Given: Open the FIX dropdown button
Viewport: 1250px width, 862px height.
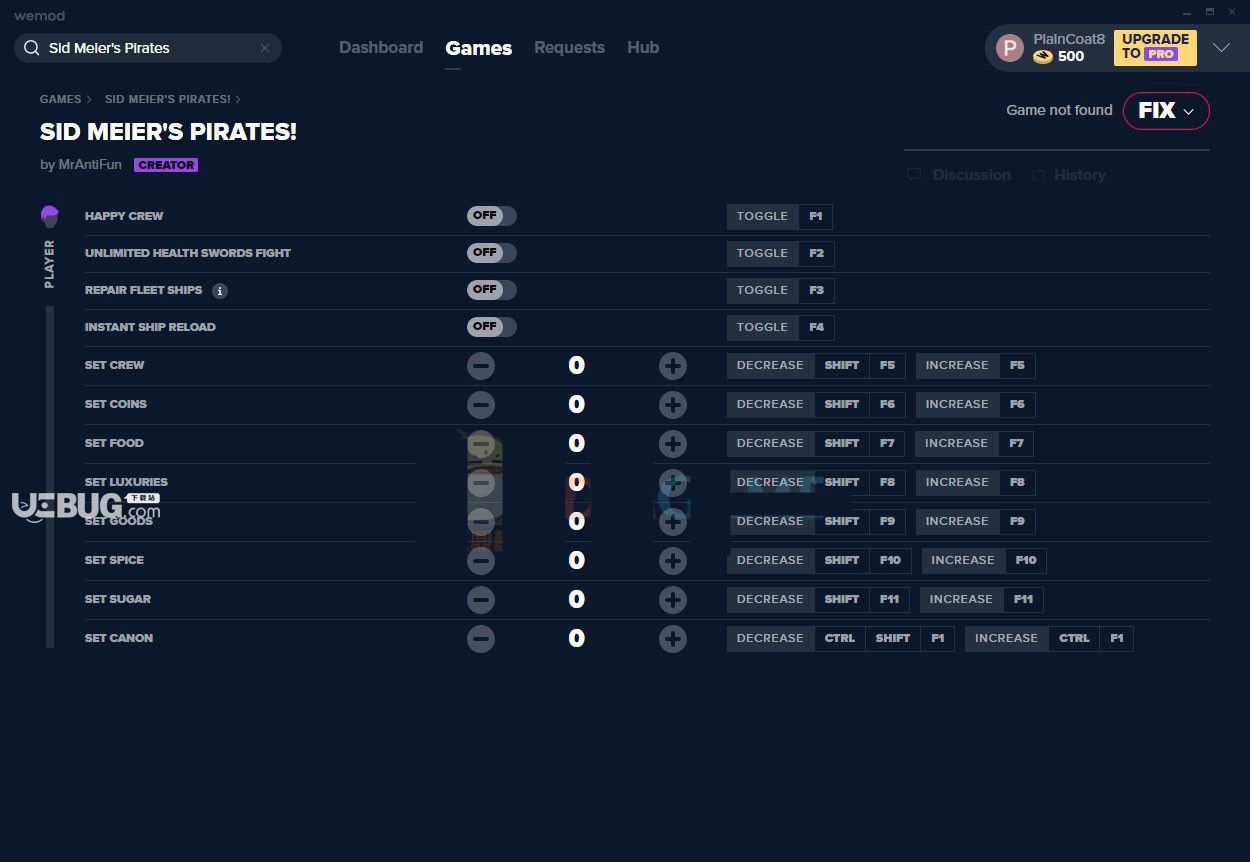Looking at the screenshot, I should click(x=1166, y=111).
